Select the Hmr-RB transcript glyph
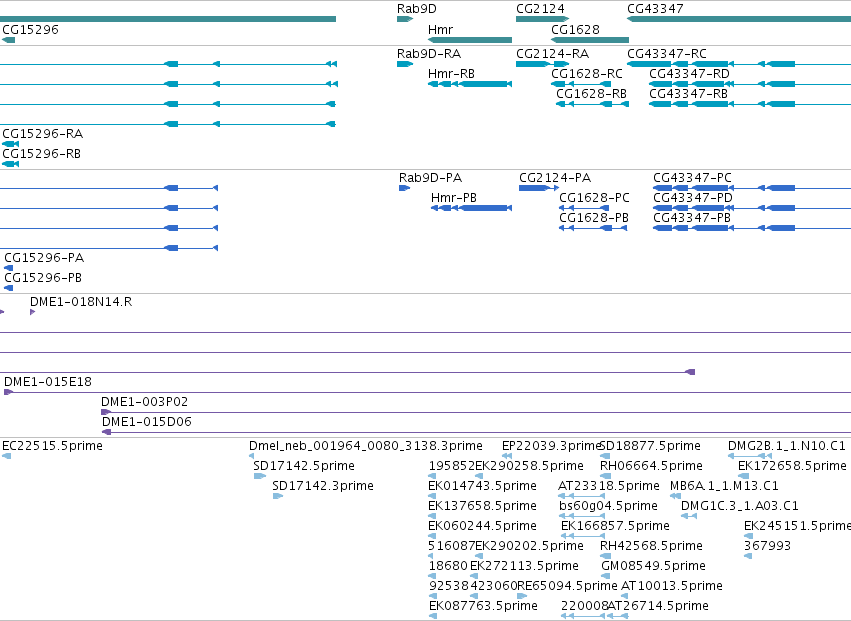 coord(469,84)
